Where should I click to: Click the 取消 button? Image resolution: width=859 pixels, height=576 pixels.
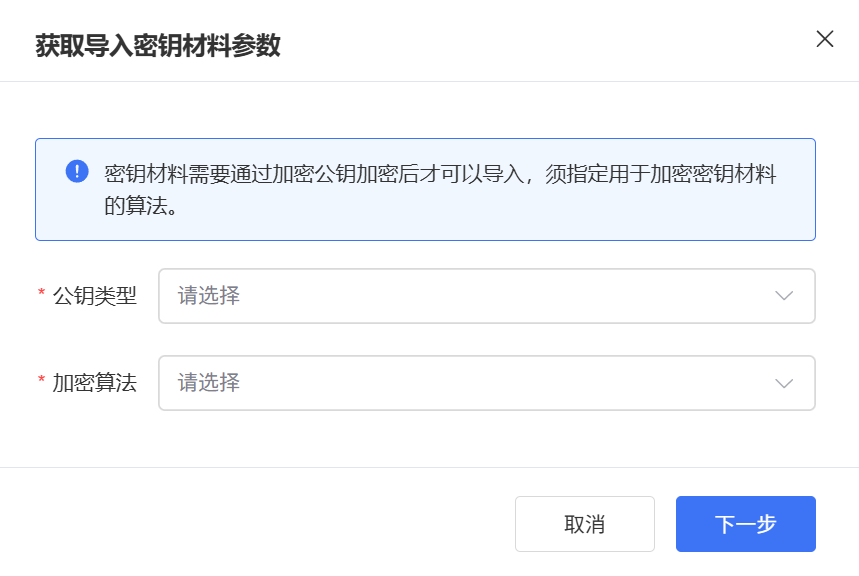pos(585,524)
